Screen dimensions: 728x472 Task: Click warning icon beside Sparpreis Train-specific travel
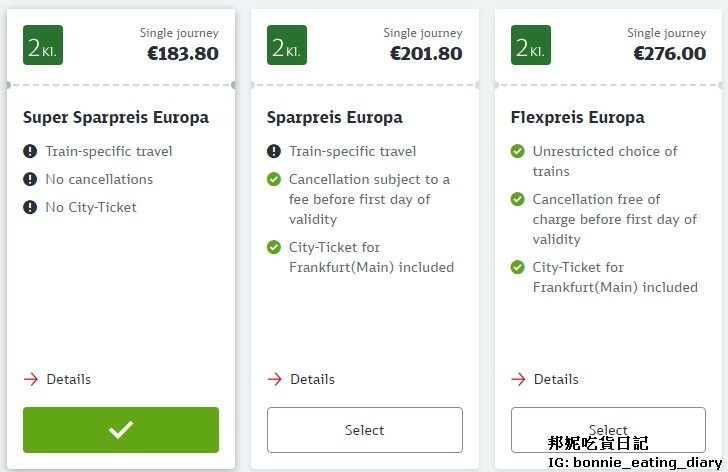click(x=274, y=152)
